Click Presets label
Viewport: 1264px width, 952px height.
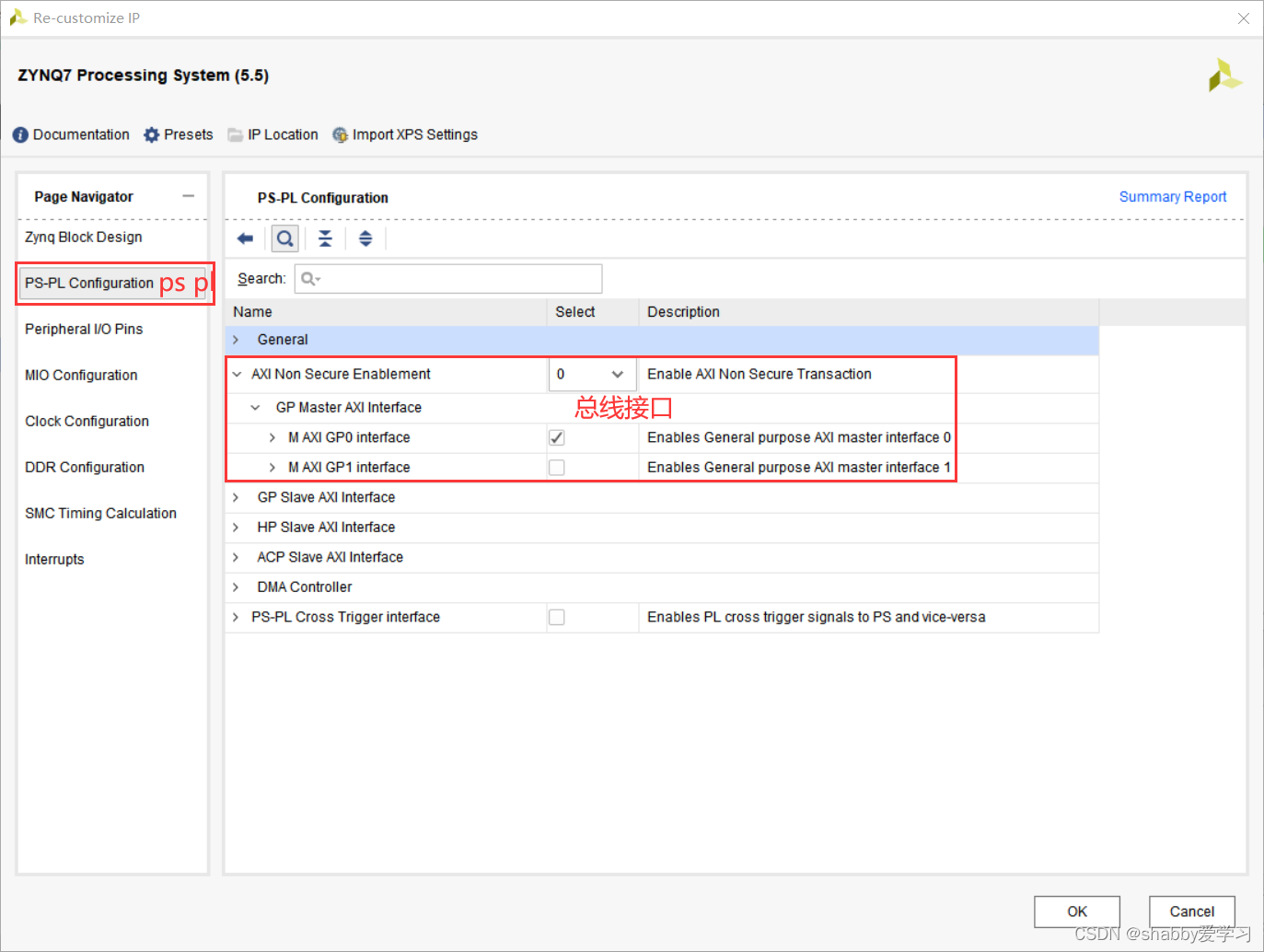(x=189, y=134)
